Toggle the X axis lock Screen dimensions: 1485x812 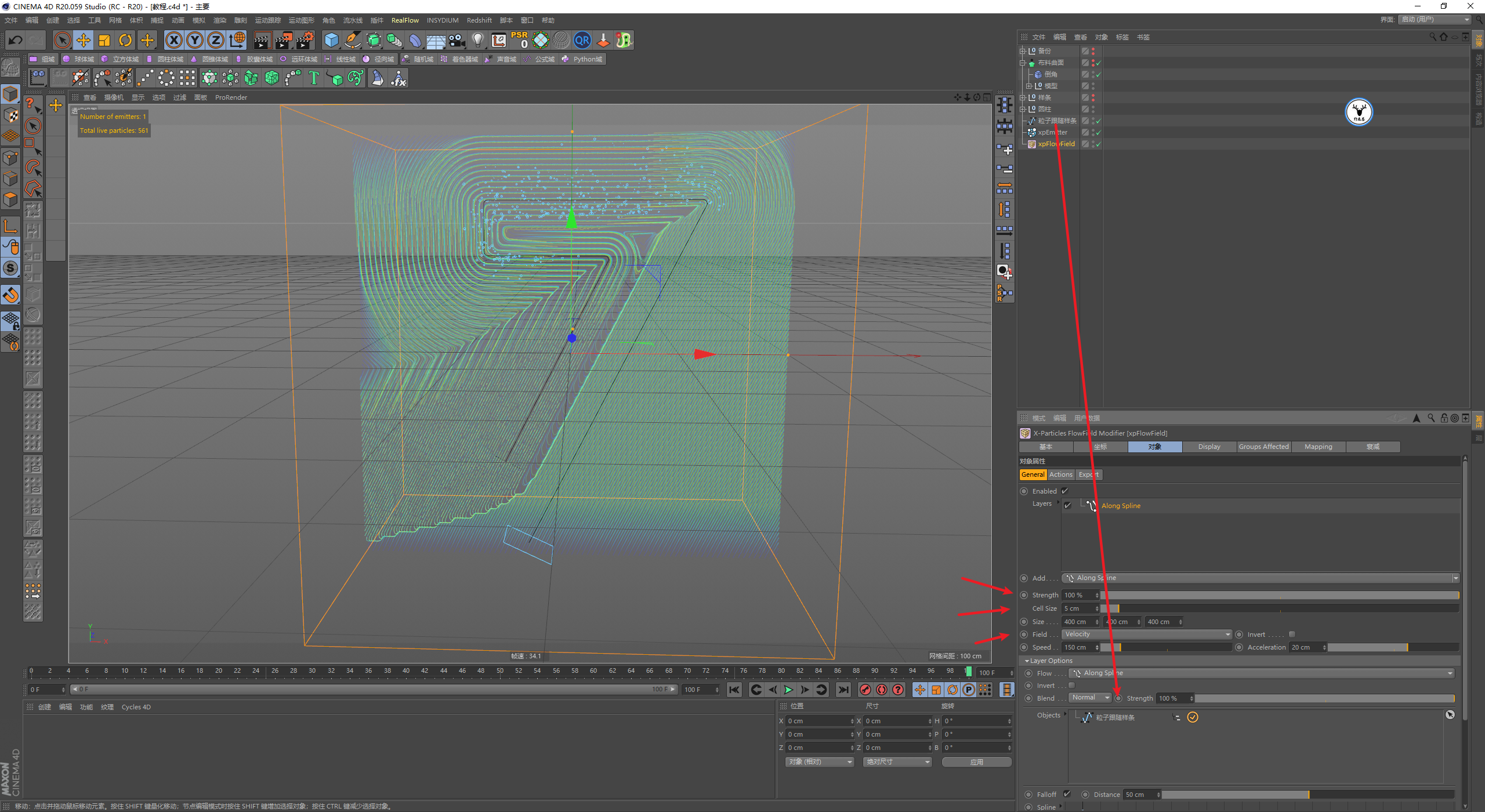173,40
